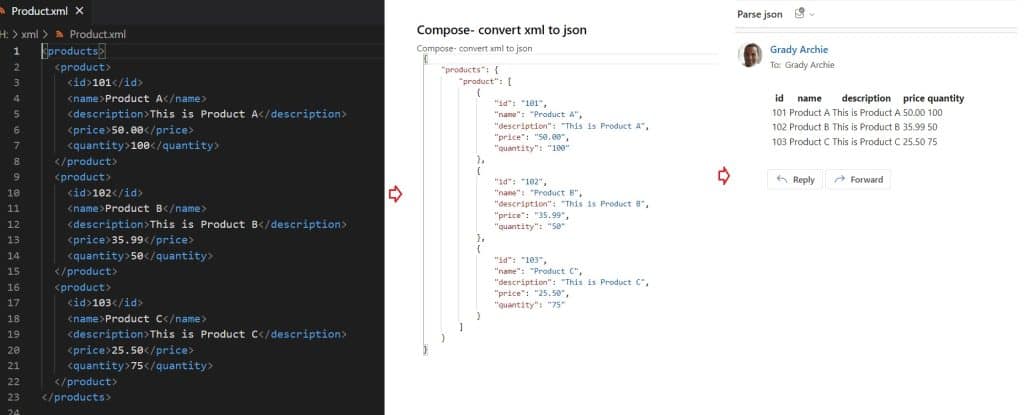This screenshot has width=1024, height=415.
Task: Click the H: drive breadcrumb segment
Action: coord(5,34)
